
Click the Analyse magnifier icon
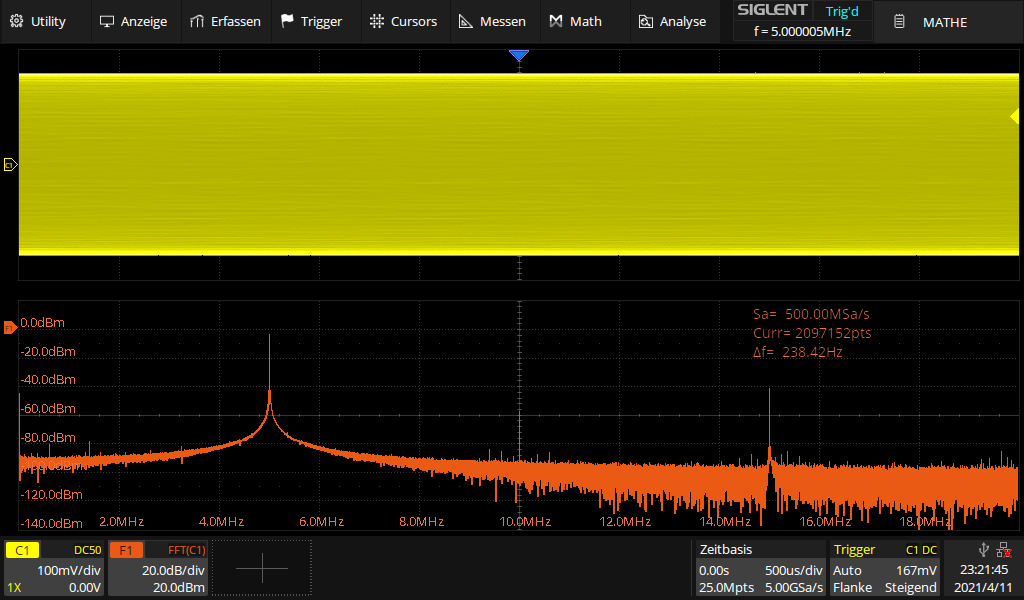coord(645,22)
